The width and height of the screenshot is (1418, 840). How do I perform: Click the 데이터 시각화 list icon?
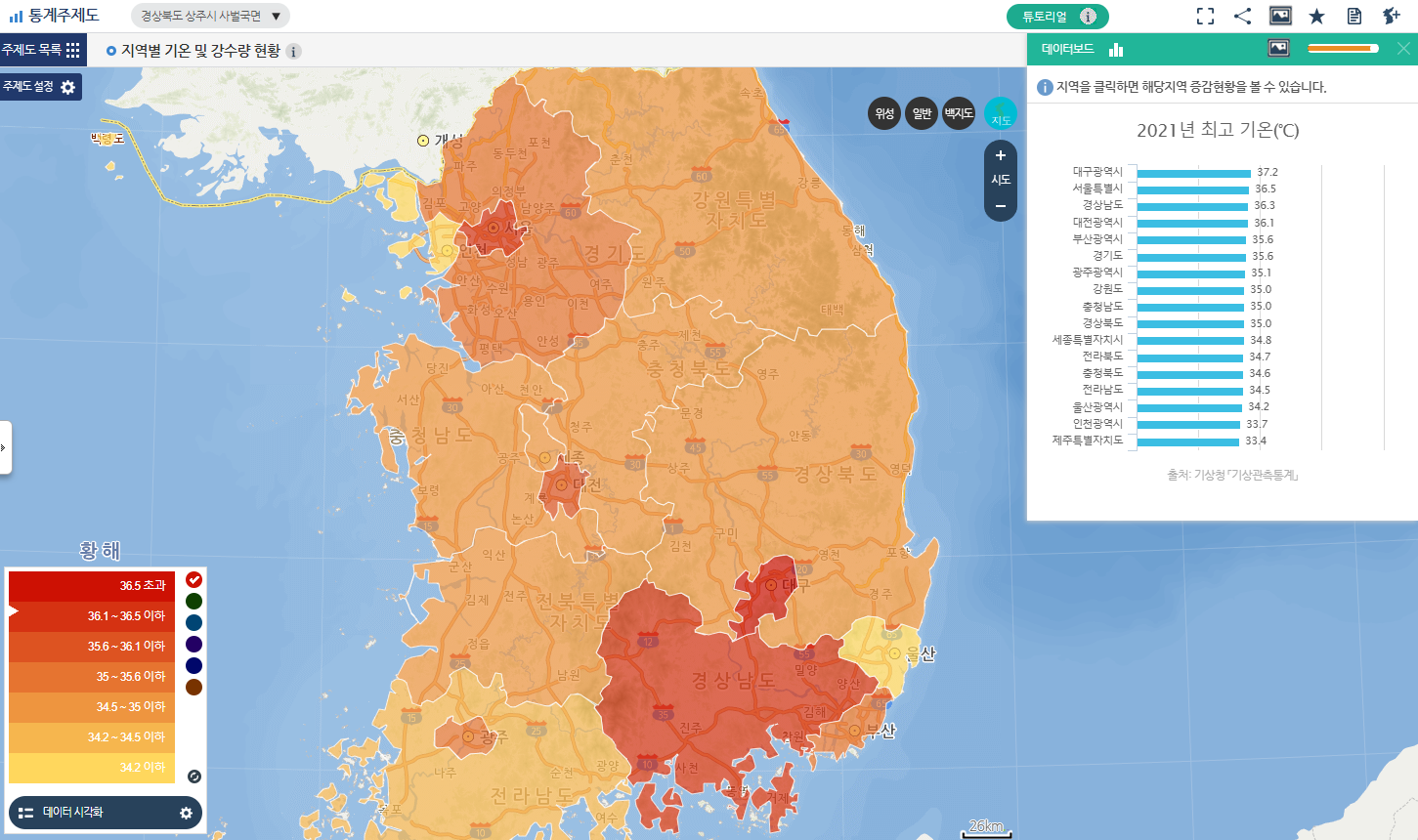pos(26,813)
